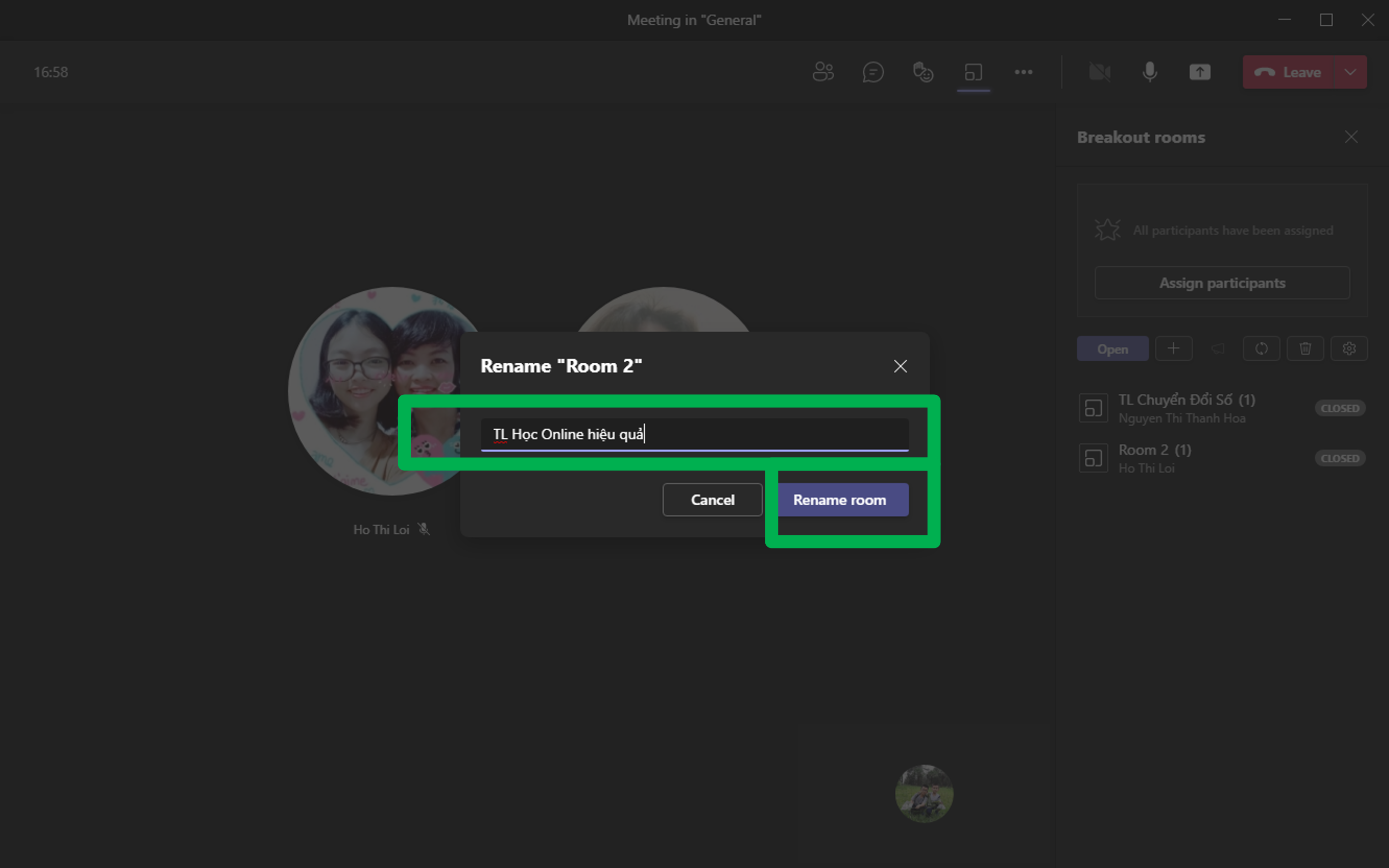Open the reactions hand icon

click(923, 72)
